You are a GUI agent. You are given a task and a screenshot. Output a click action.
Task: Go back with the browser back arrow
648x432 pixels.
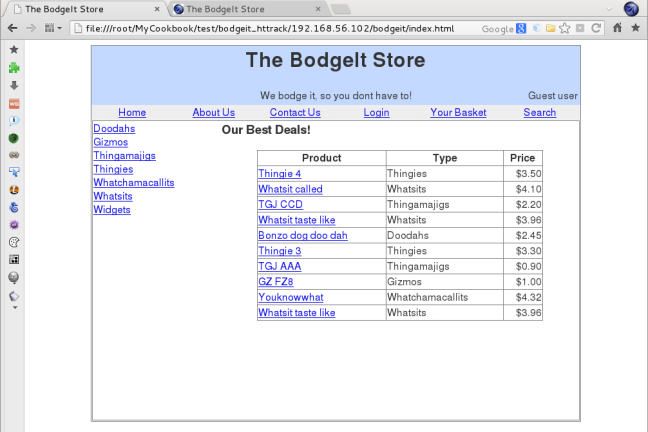pyautogui.click(x=12, y=28)
